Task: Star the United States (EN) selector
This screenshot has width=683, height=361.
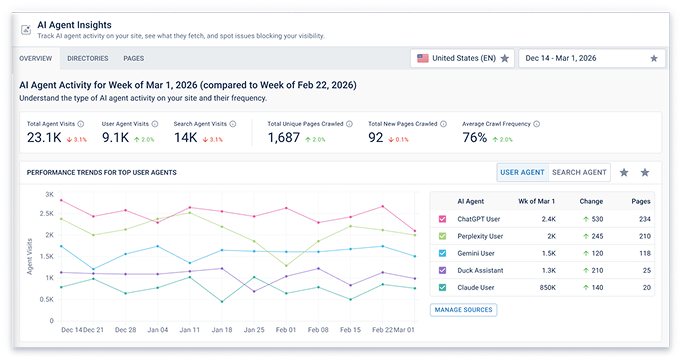Action: [505, 58]
